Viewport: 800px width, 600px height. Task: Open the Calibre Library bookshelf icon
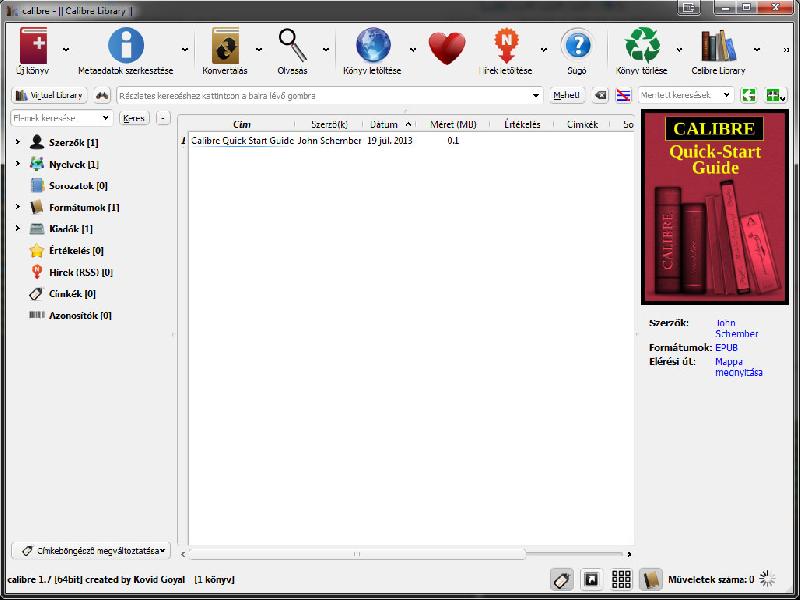(719, 46)
